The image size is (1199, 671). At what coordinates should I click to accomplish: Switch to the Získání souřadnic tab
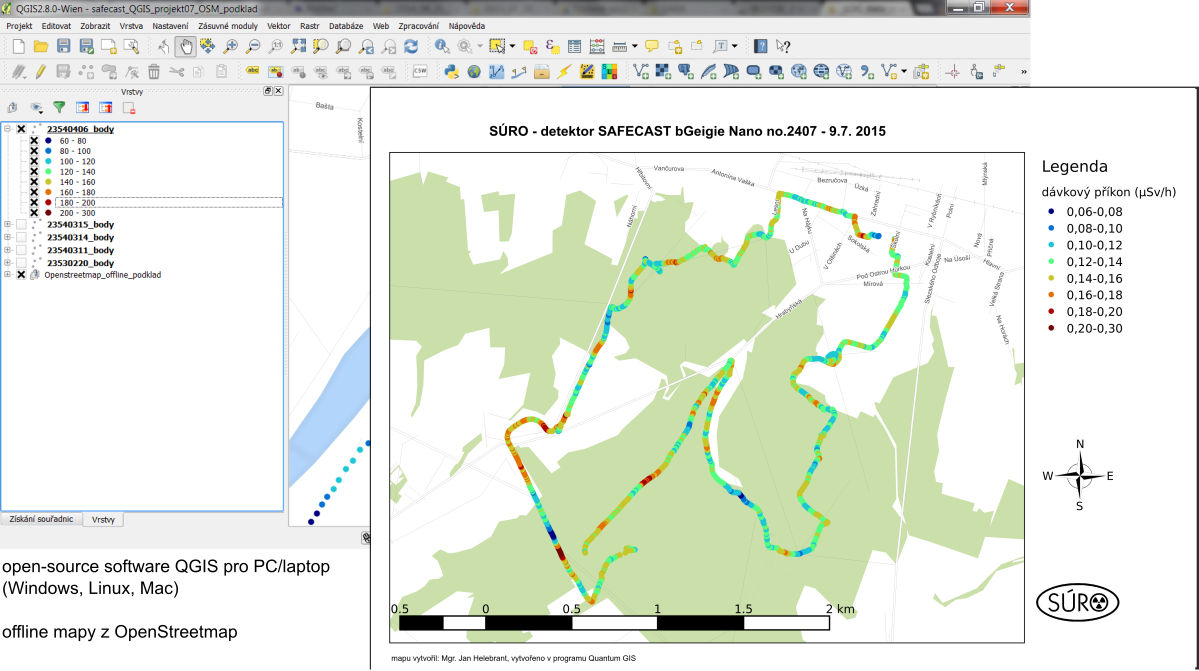[x=41, y=519]
